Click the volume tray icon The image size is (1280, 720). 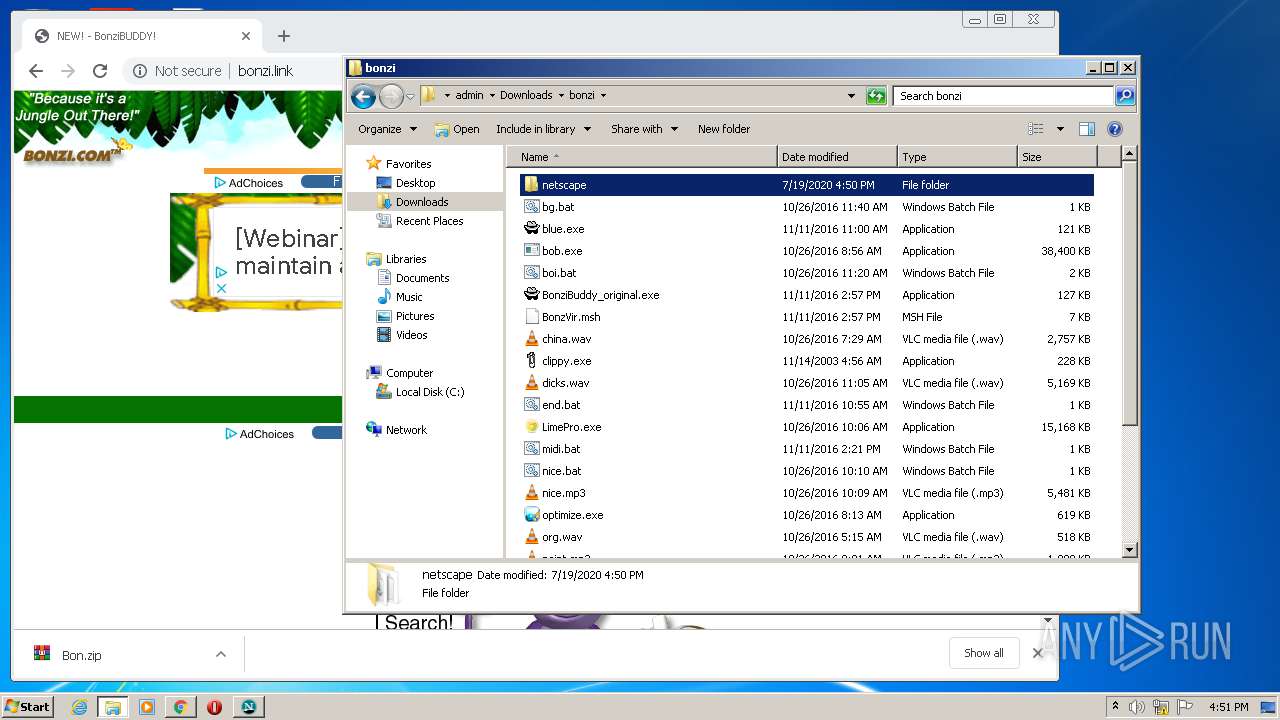(x=1137, y=707)
